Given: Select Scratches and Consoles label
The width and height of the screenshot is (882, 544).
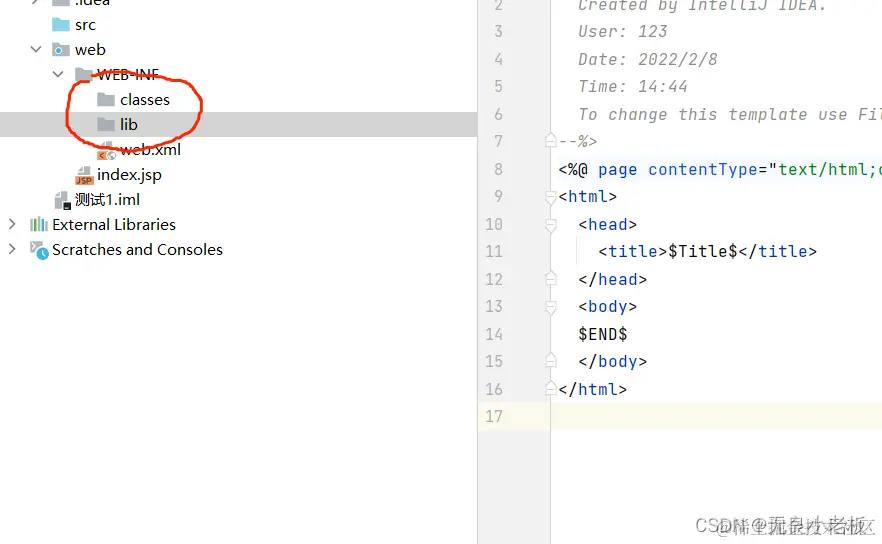Looking at the screenshot, I should click(x=137, y=249).
